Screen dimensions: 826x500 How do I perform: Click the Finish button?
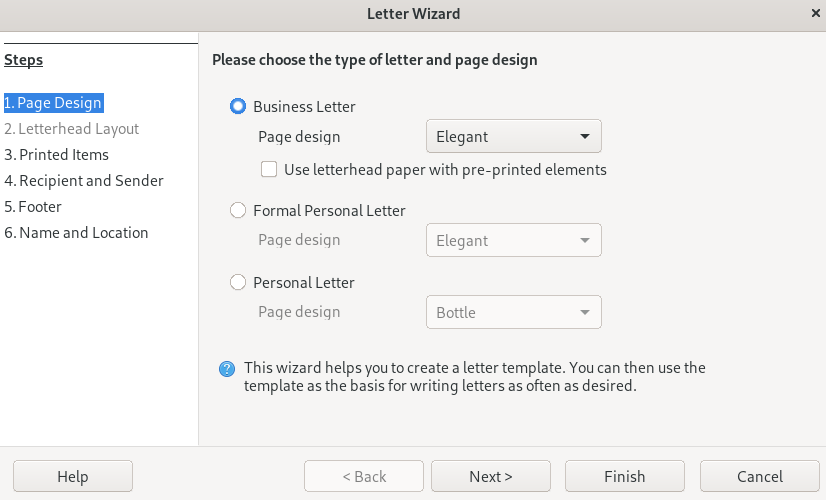[625, 476]
